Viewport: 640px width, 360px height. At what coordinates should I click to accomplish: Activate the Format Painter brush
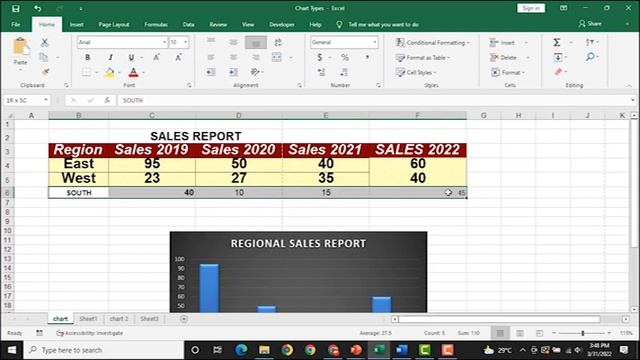(45, 72)
